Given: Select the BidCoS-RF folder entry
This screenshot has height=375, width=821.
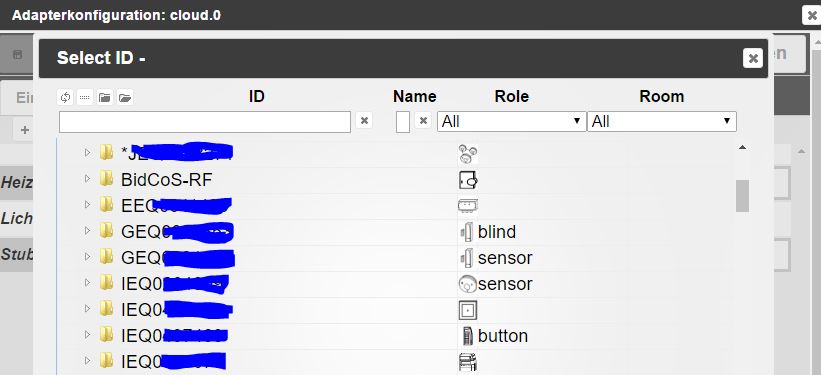Looking at the screenshot, I should (x=167, y=180).
